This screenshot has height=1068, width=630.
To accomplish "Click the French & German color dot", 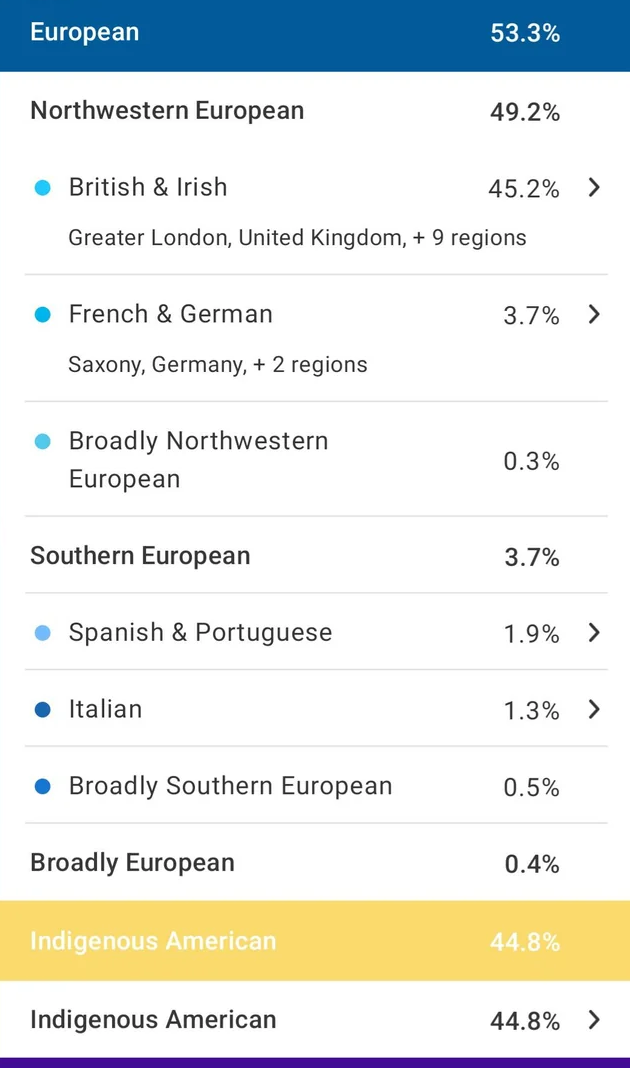I will pyautogui.click(x=42, y=314).
